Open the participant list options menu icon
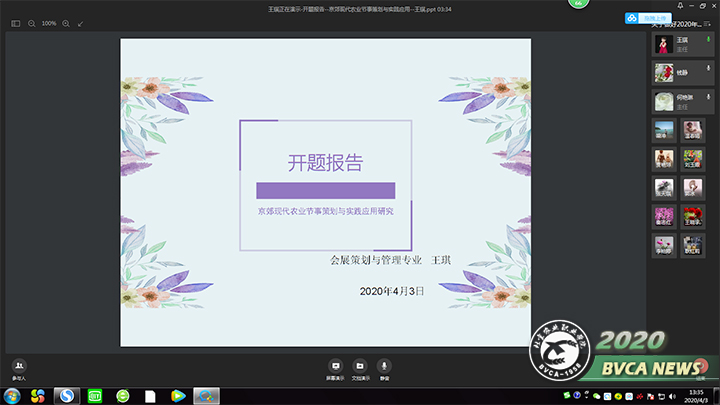 (705, 24)
